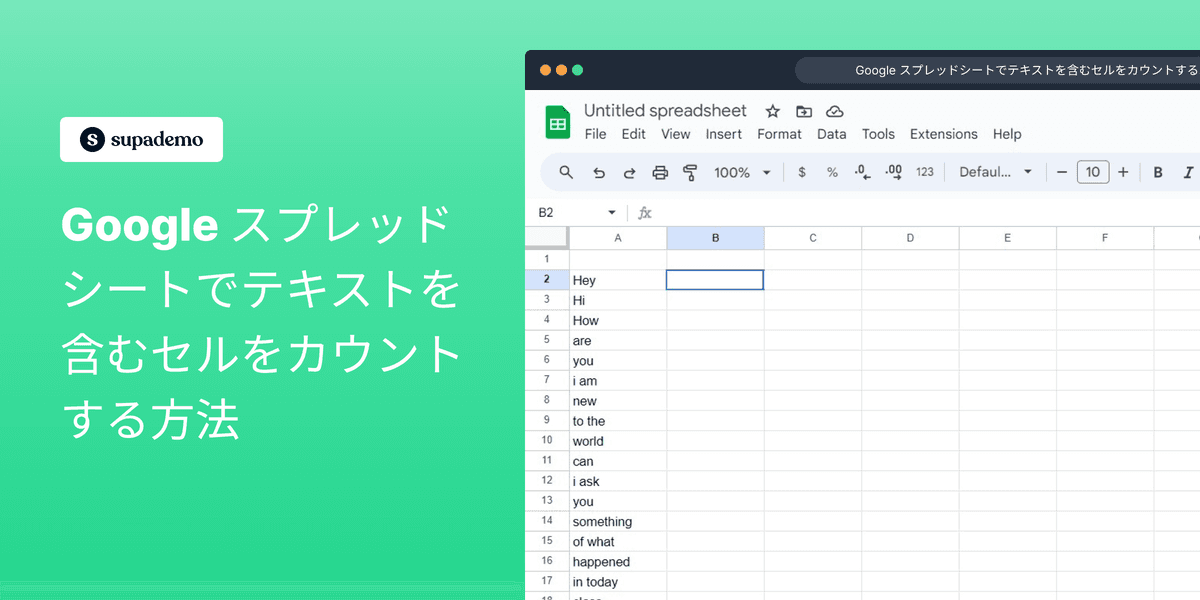Increase font size with plus button
The image size is (1200, 600).
point(1122,172)
